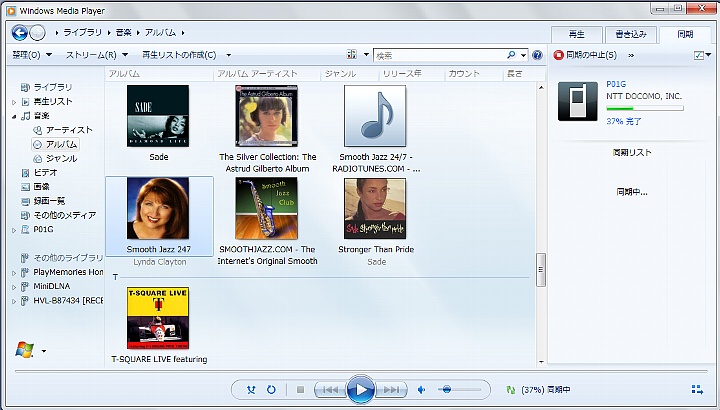Click the greyed Forward arrow button
This screenshot has height=410, width=720.
[x=38, y=33]
